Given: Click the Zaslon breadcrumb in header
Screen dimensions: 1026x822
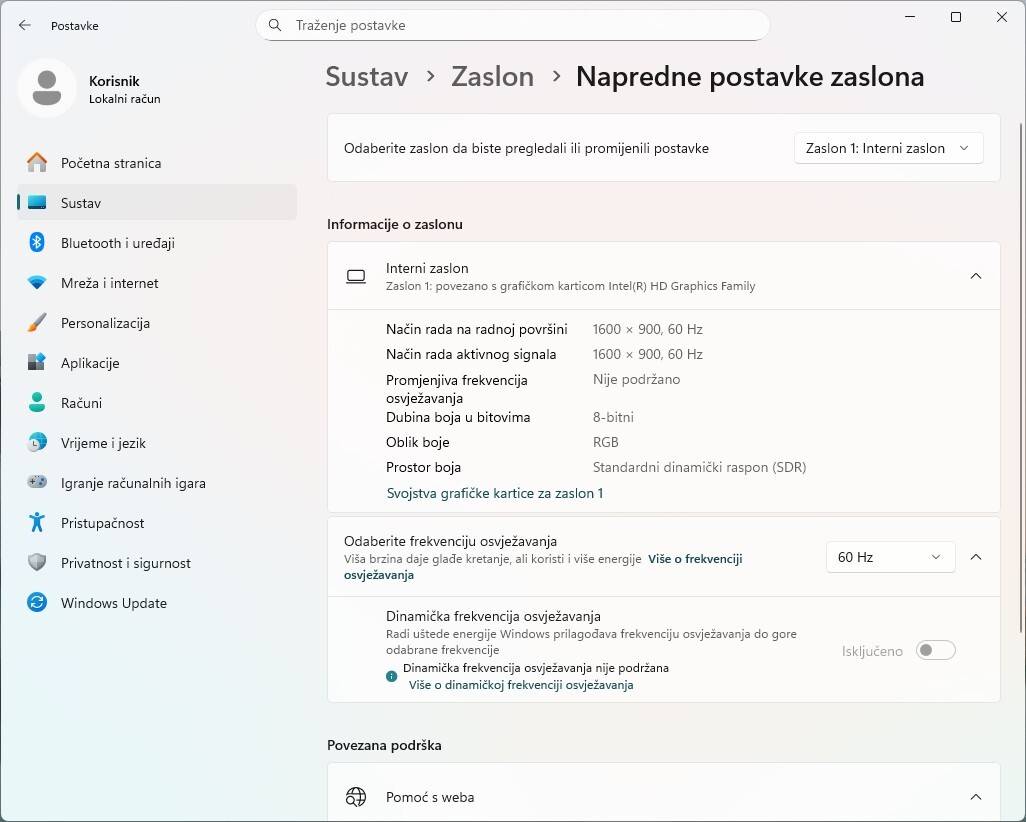Looking at the screenshot, I should coord(492,77).
